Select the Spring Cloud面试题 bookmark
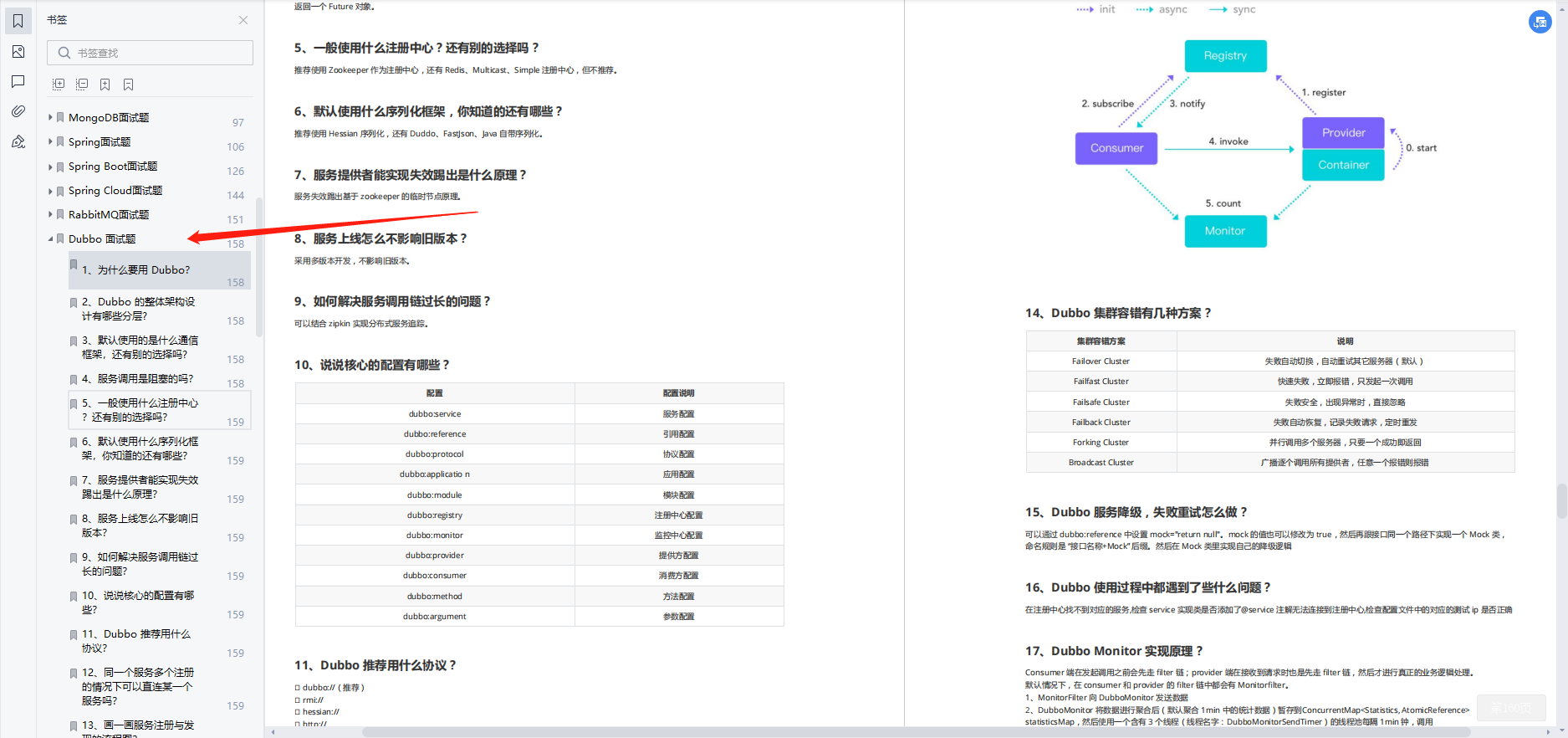 point(115,191)
